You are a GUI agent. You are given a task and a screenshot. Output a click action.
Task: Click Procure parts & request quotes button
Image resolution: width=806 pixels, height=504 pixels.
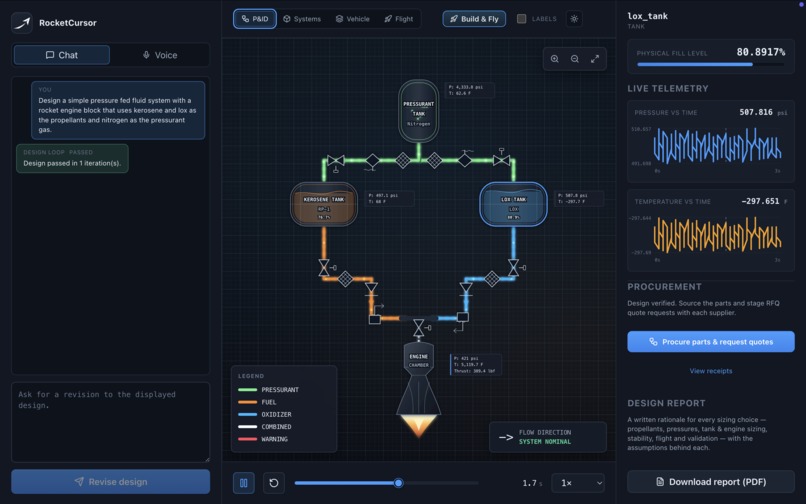711,341
